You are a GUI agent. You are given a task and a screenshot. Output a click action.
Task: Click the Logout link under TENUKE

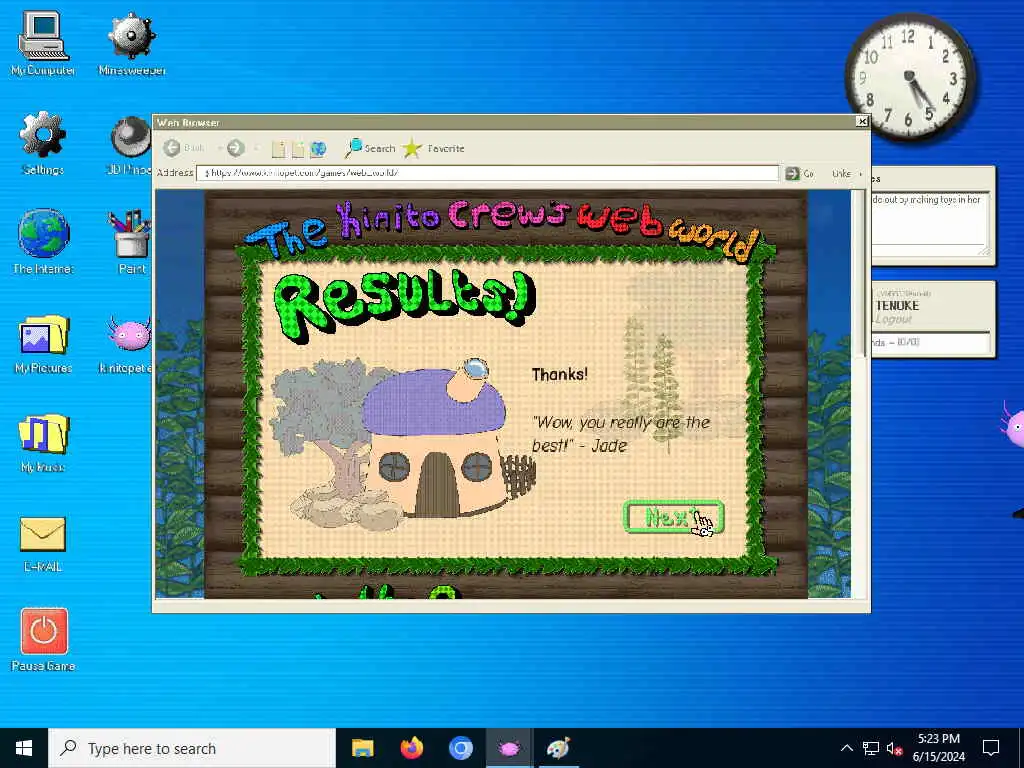pyautogui.click(x=893, y=319)
